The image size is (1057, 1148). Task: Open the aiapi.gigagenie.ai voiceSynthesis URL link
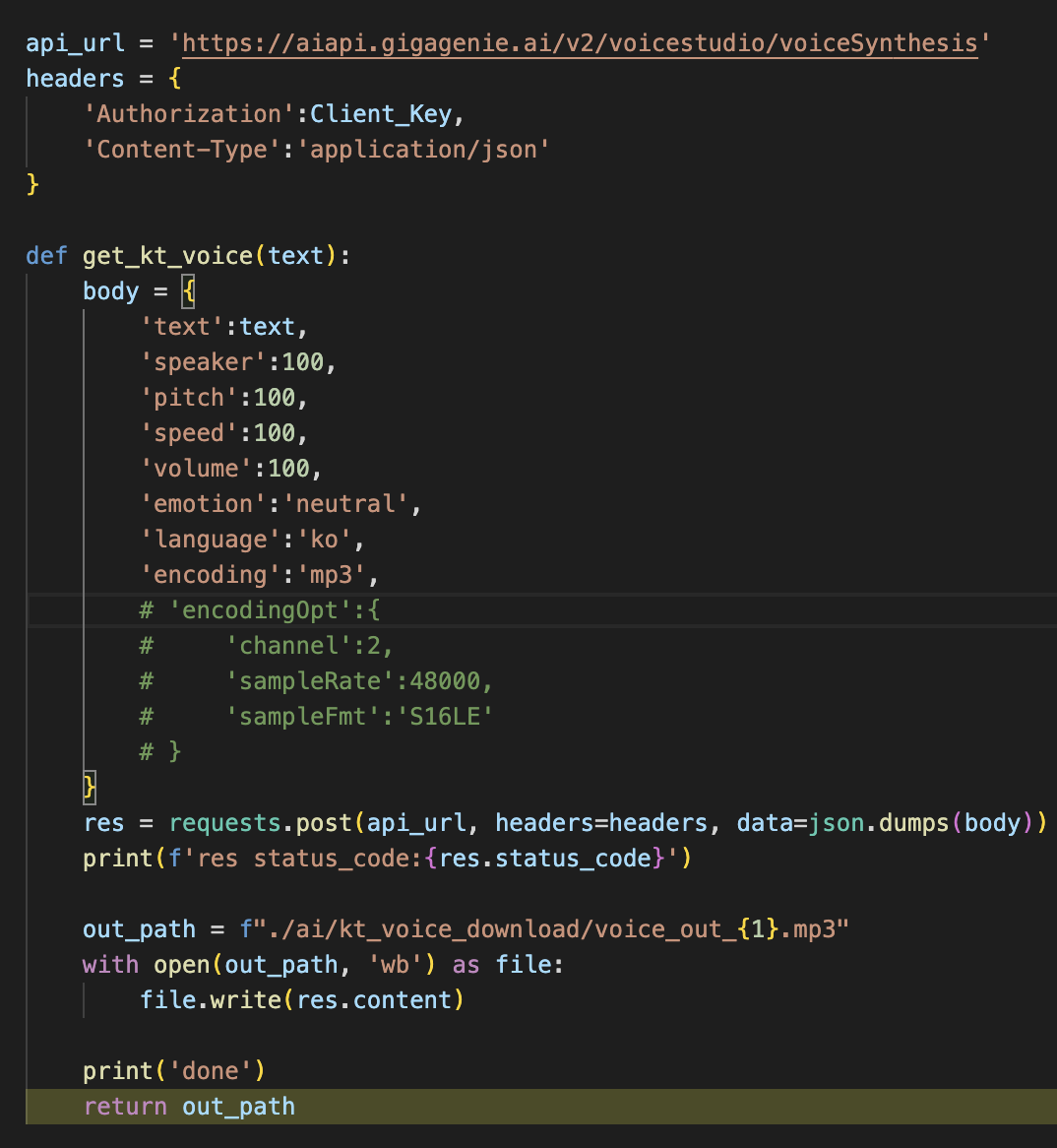pyautogui.click(x=579, y=43)
